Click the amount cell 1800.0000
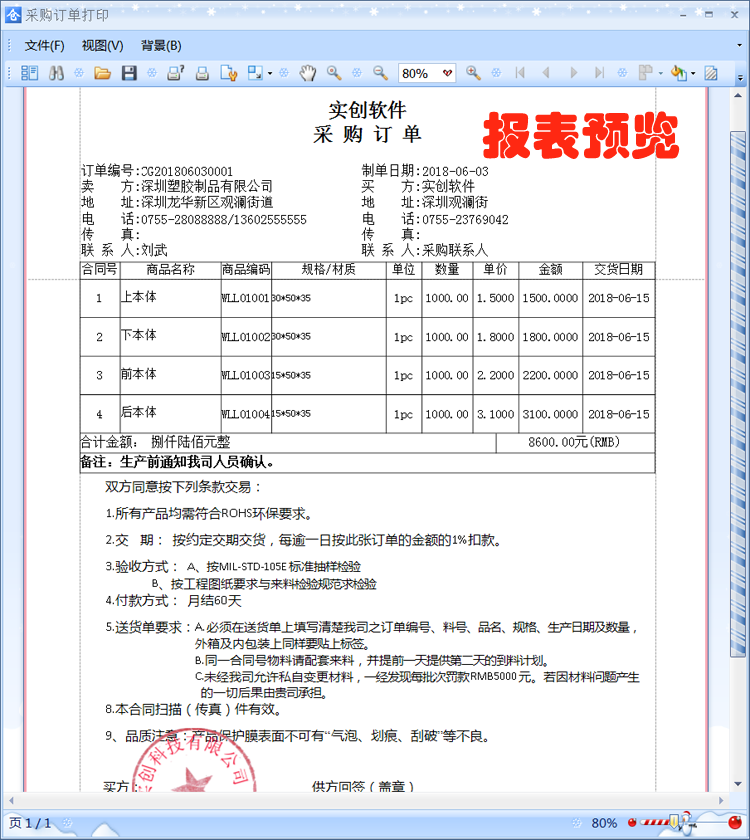Screen dimensions: 750x840 pyautogui.click(x=550, y=337)
